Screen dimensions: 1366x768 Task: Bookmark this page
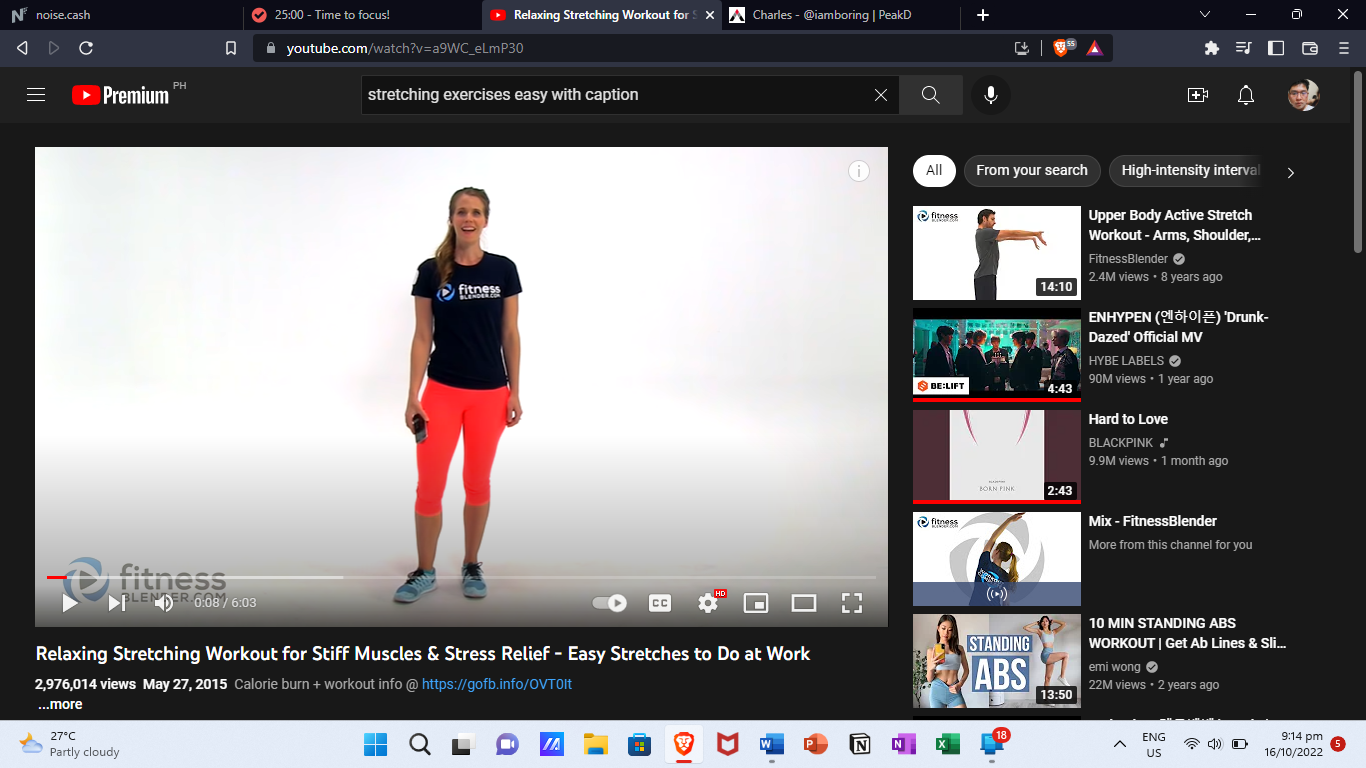pos(231,48)
